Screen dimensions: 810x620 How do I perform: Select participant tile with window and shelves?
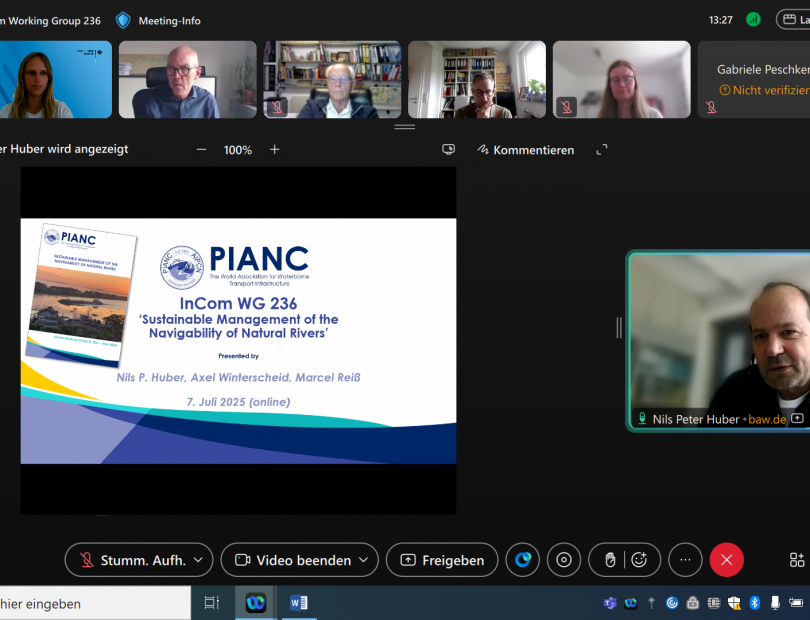pos(477,80)
